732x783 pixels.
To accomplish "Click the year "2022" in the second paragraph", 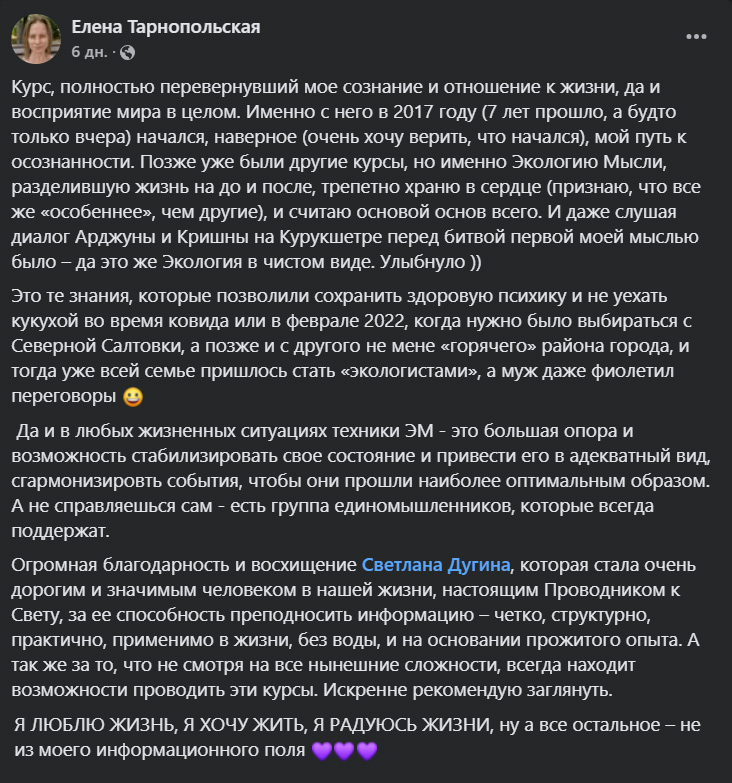I will tap(384, 321).
